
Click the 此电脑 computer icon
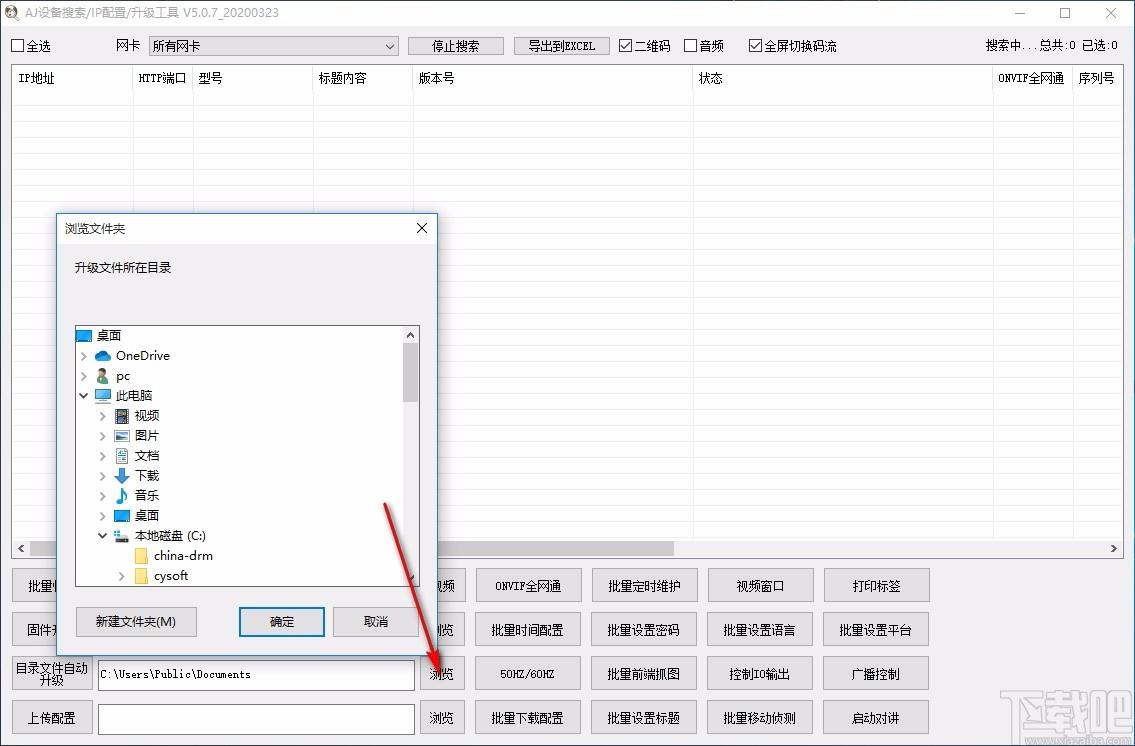click(103, 396)
